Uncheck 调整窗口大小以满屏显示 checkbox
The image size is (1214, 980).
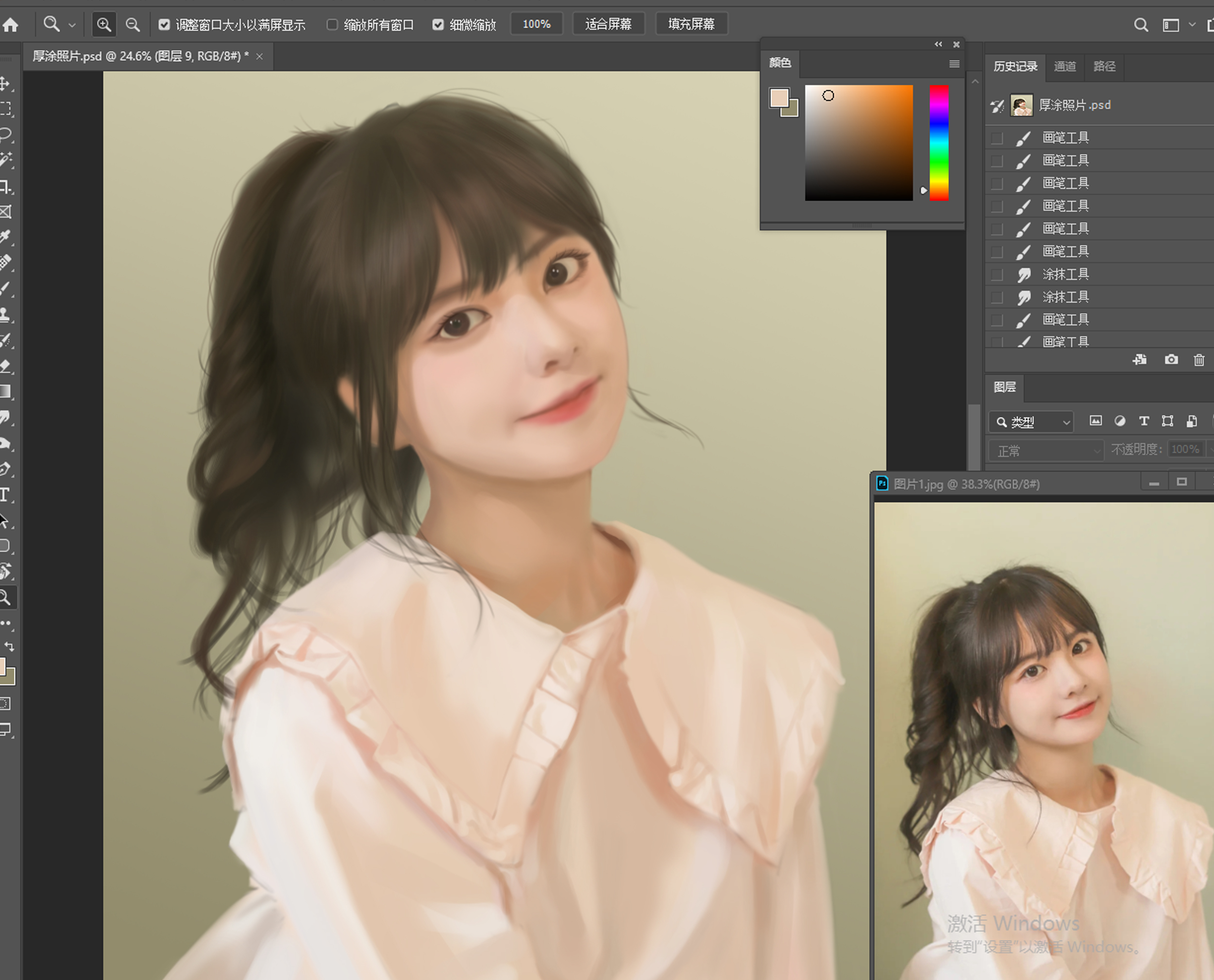(164, 24)
